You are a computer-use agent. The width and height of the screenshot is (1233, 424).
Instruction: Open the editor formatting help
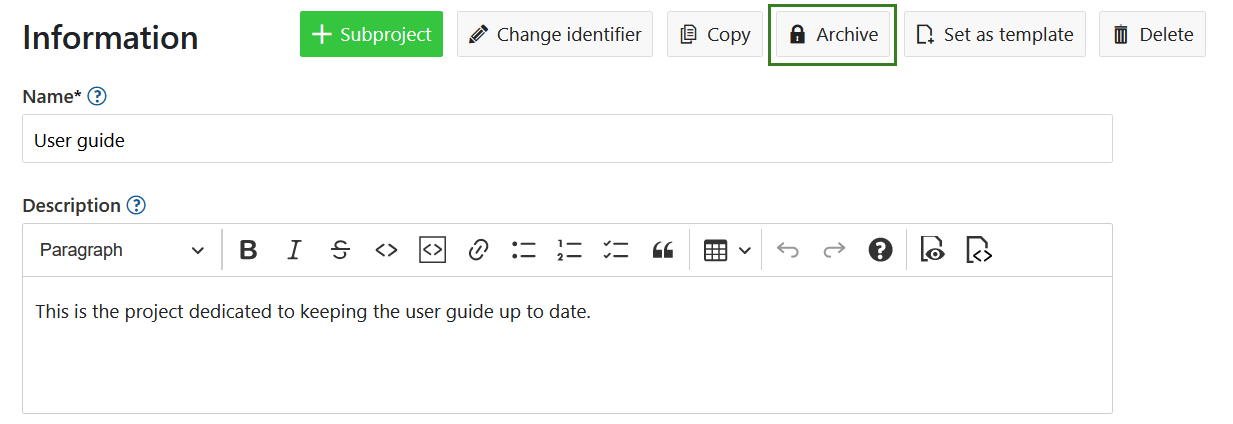point(880,250)
